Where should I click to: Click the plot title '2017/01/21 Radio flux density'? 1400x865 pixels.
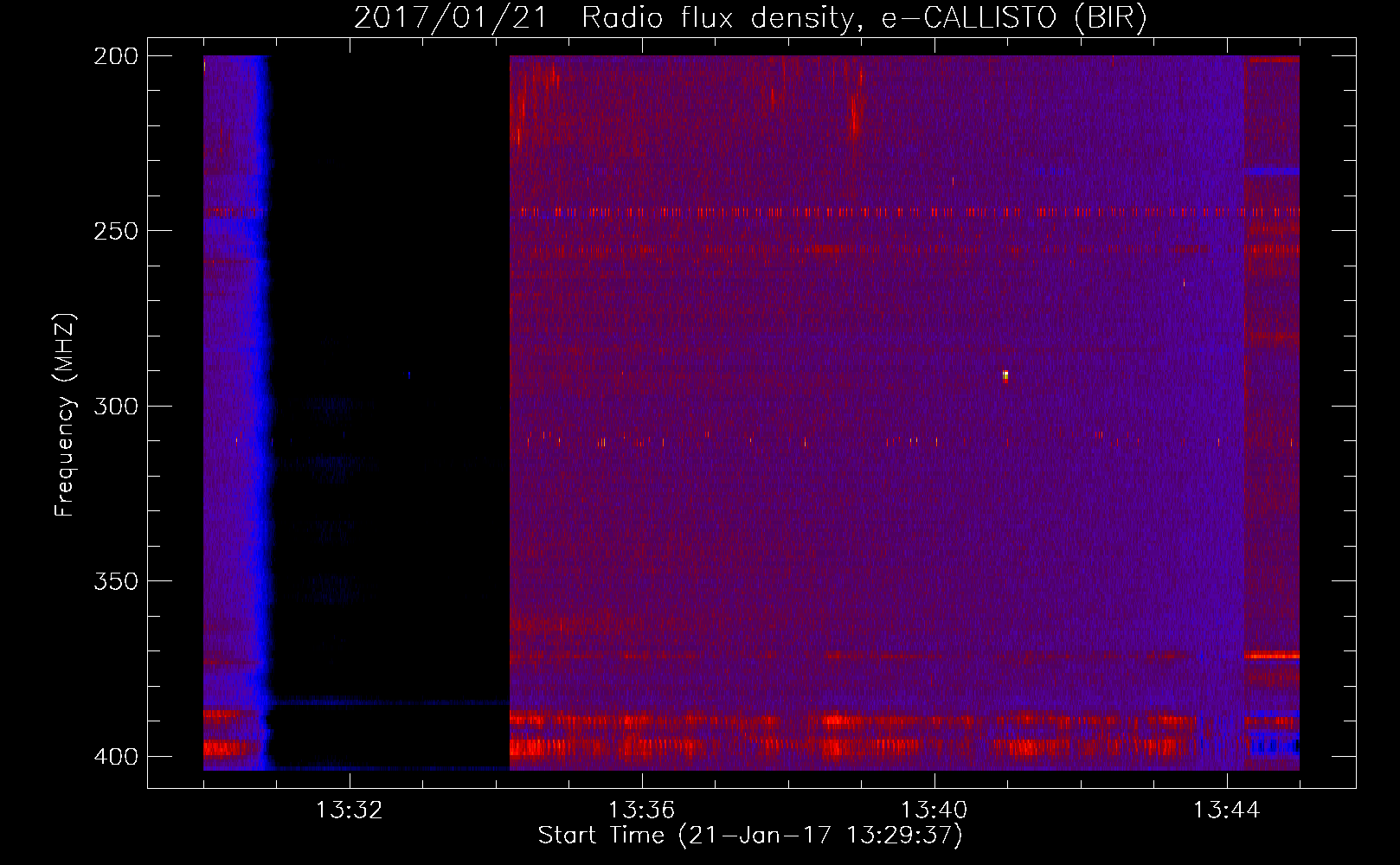[x=750, y=17]
